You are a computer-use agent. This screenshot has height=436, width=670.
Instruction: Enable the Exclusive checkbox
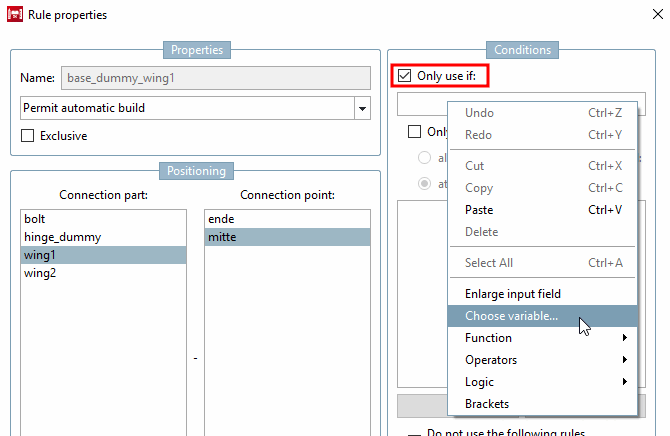[28, 136]
